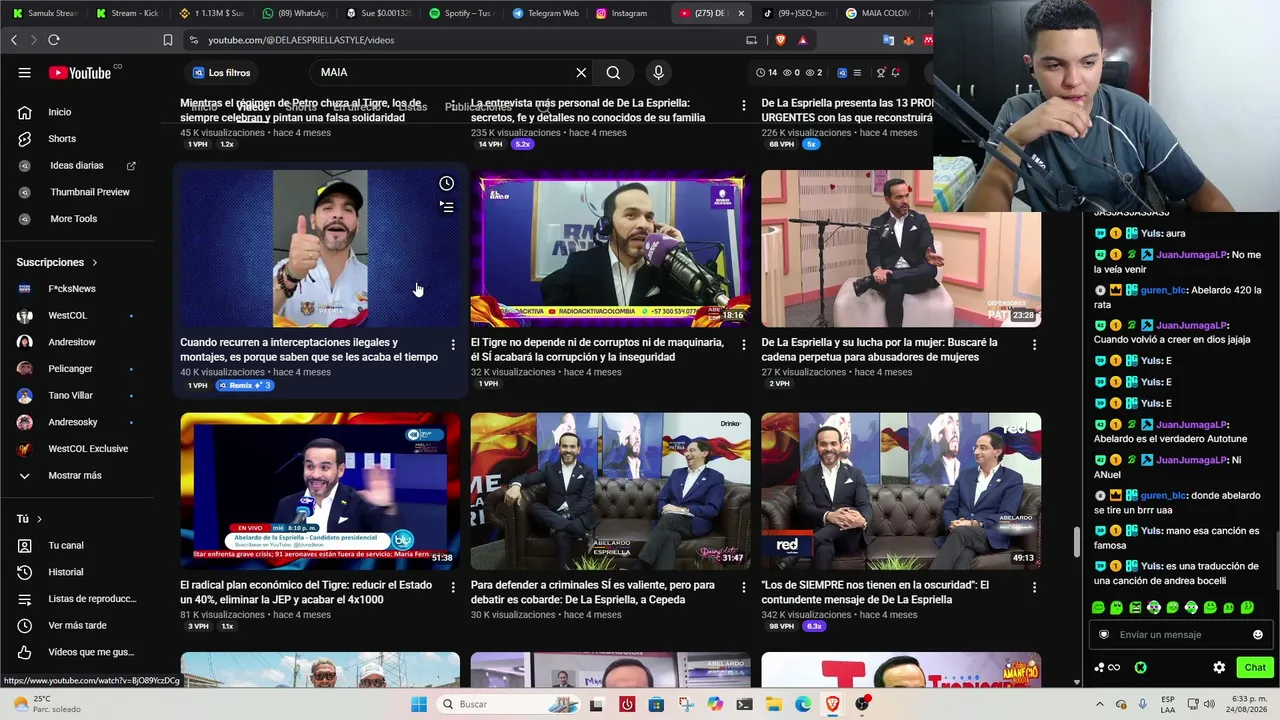Go back in browser history

tap(14, 40)
